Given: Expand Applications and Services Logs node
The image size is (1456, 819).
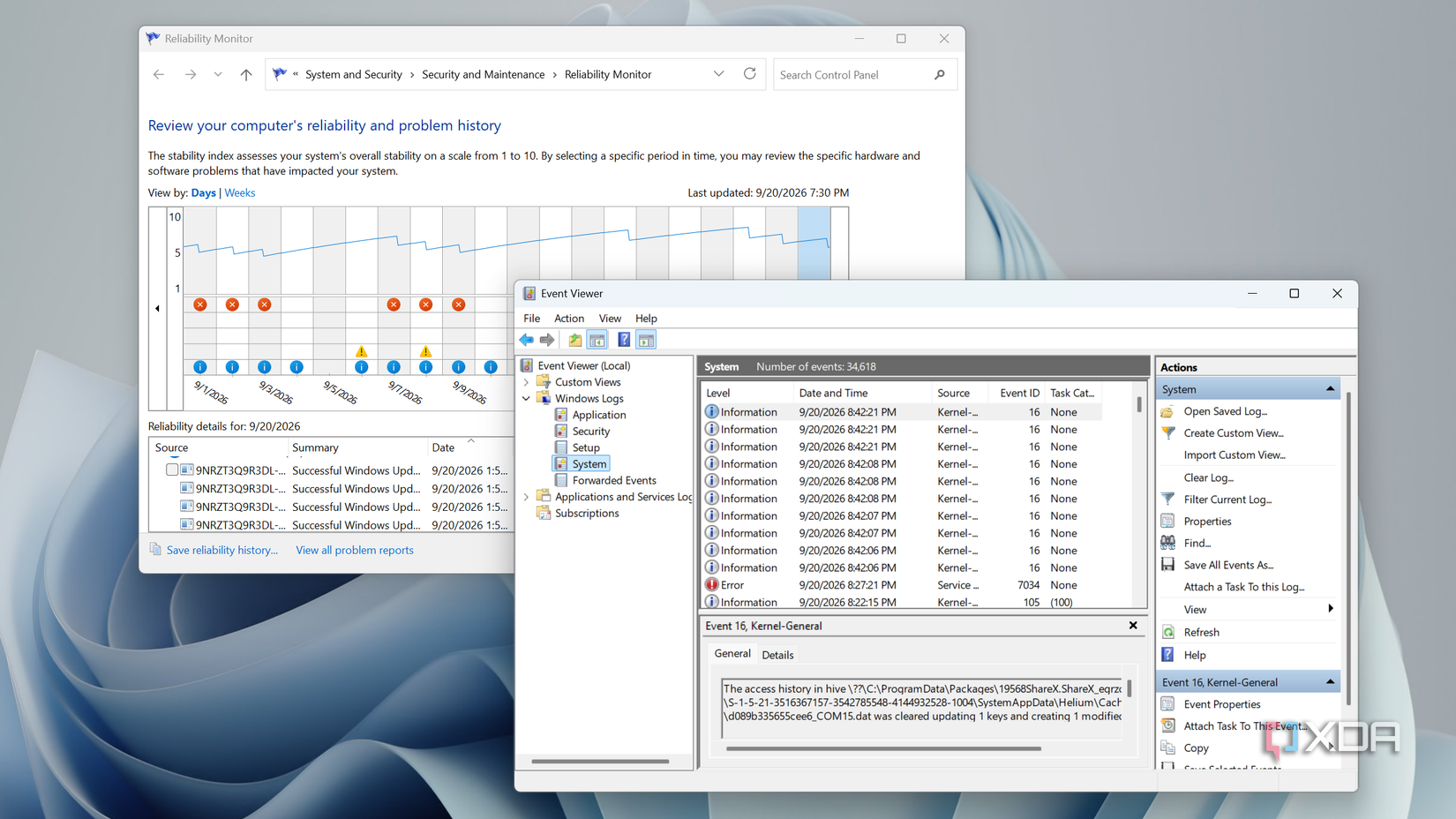Looking at the screenshot, I should click(x=527, y=497).
